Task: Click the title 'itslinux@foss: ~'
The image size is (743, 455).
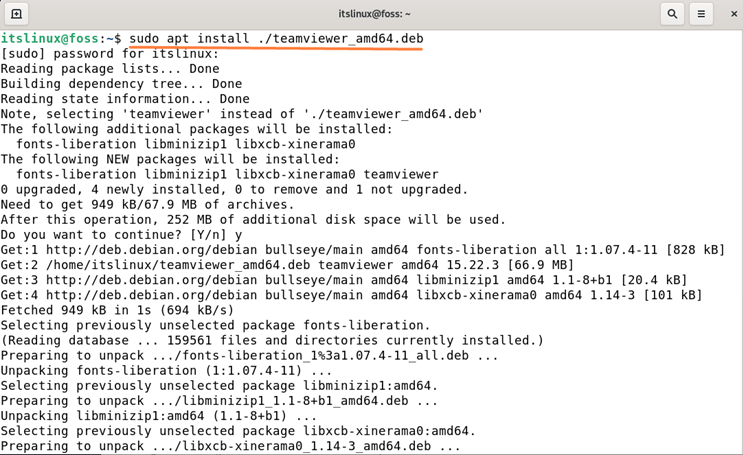Action: 374,14
